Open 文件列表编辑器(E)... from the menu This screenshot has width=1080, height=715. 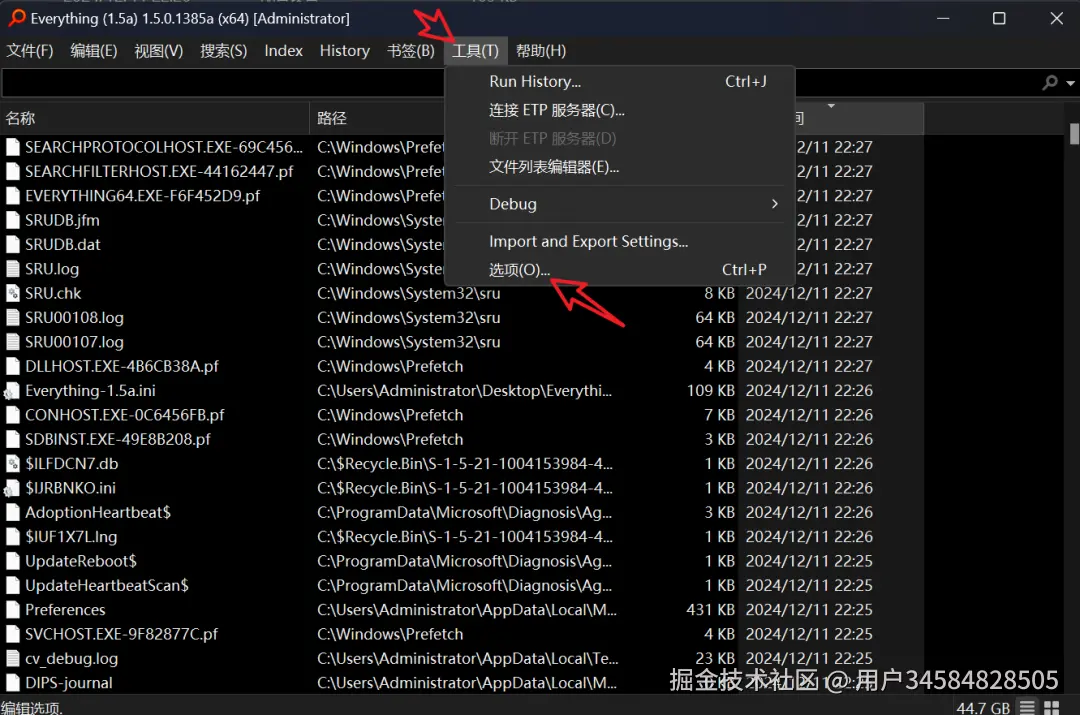(x=620, y=167)
